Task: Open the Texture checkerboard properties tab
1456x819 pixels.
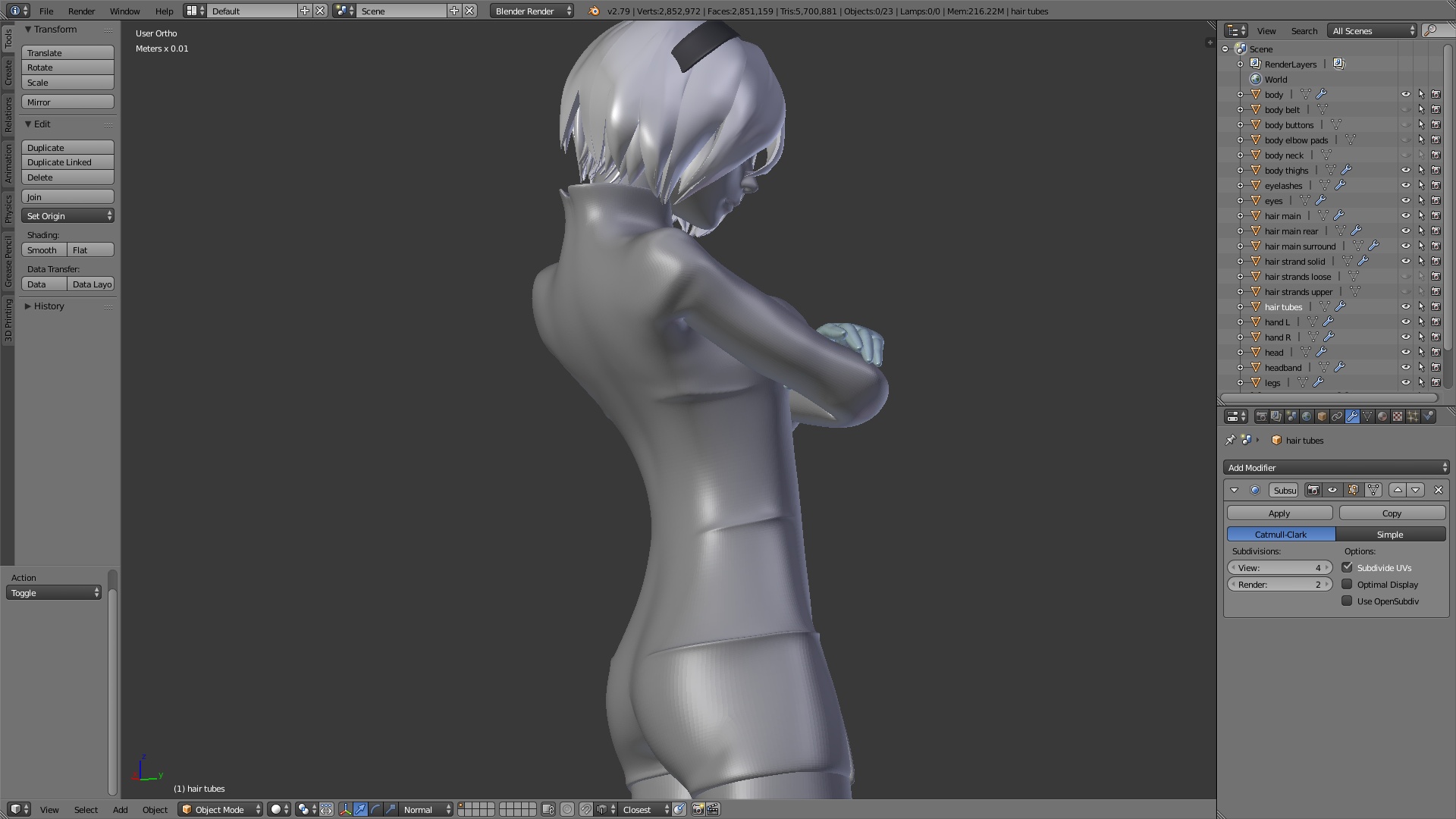Action: coord(1398,416)
